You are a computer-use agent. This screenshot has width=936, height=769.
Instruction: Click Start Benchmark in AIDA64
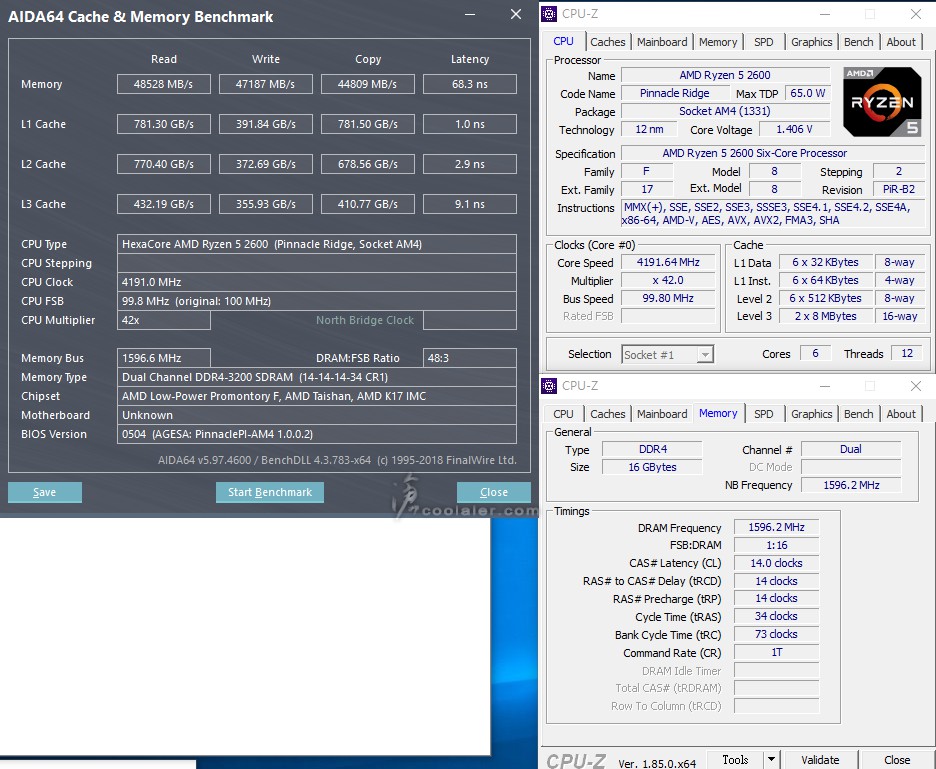tap(270, 492)
